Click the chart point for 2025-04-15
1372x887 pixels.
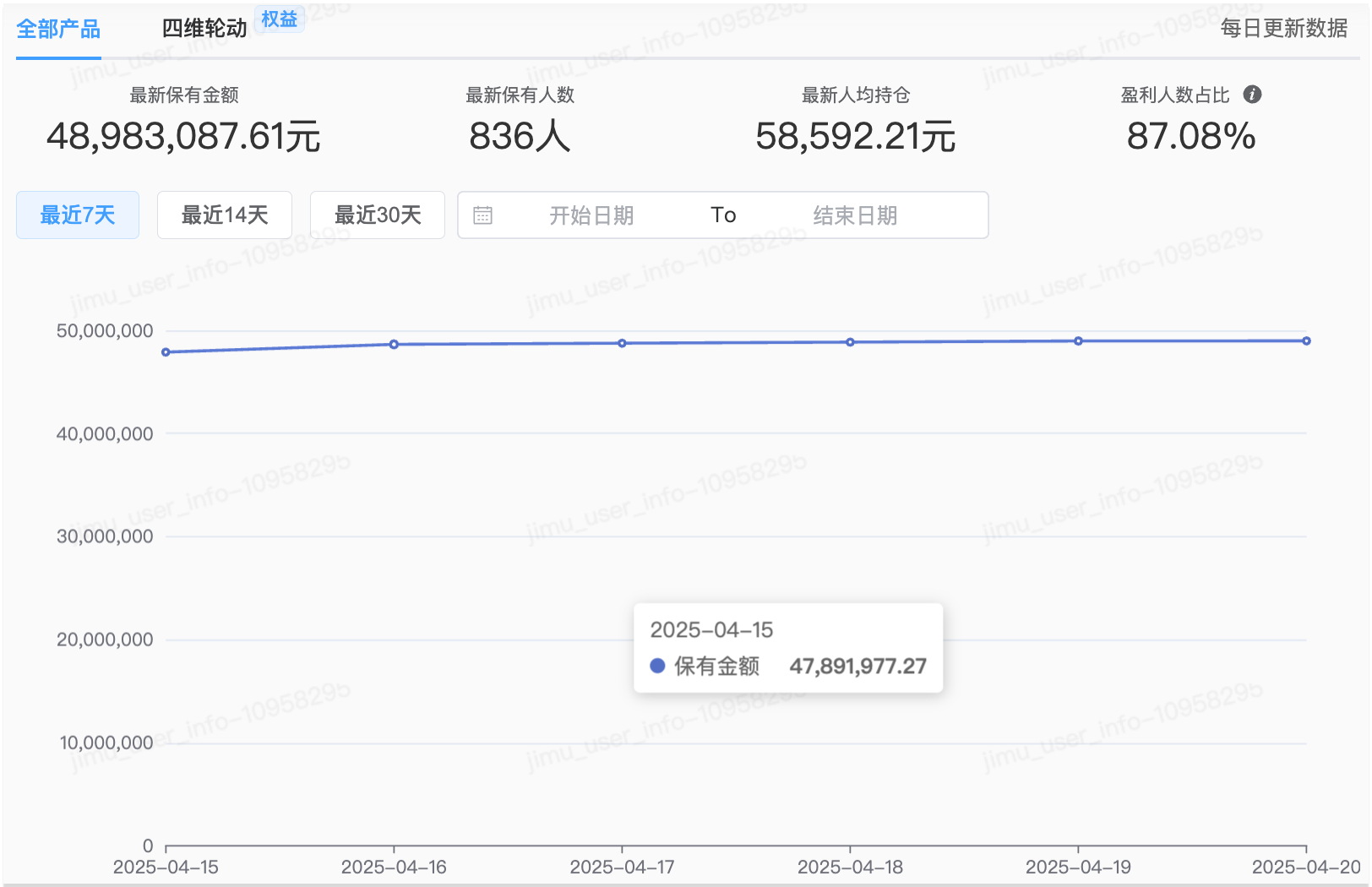pyautogui.click(x=166, y=352)
